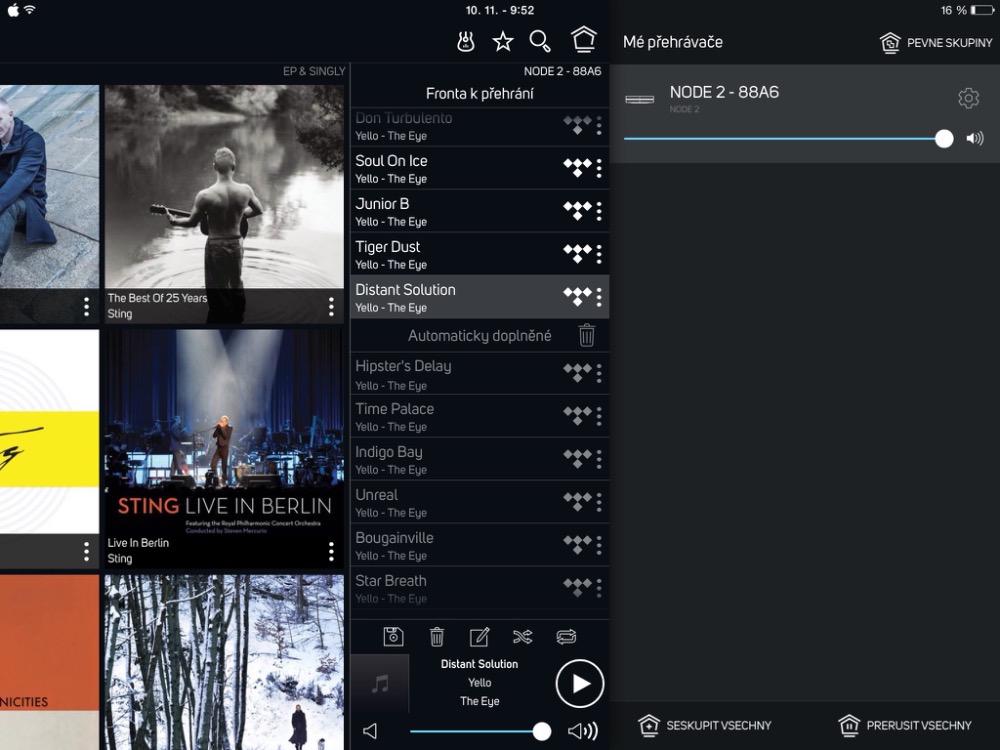Mute NODE 2 player speaker icon
Viewport: 1000px width, 750px height.
click(974, 138)
